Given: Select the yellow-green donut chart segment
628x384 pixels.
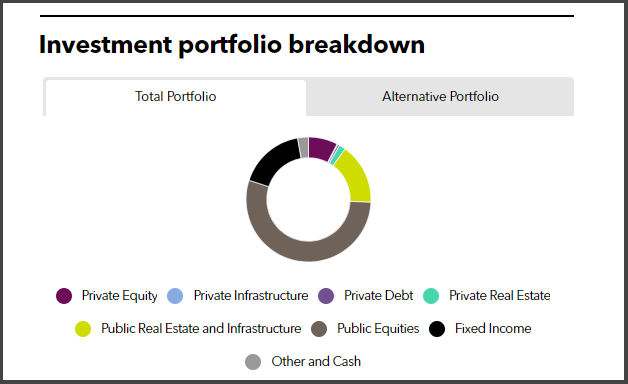Looking at the screenshot, I should [x=356, y=176].
